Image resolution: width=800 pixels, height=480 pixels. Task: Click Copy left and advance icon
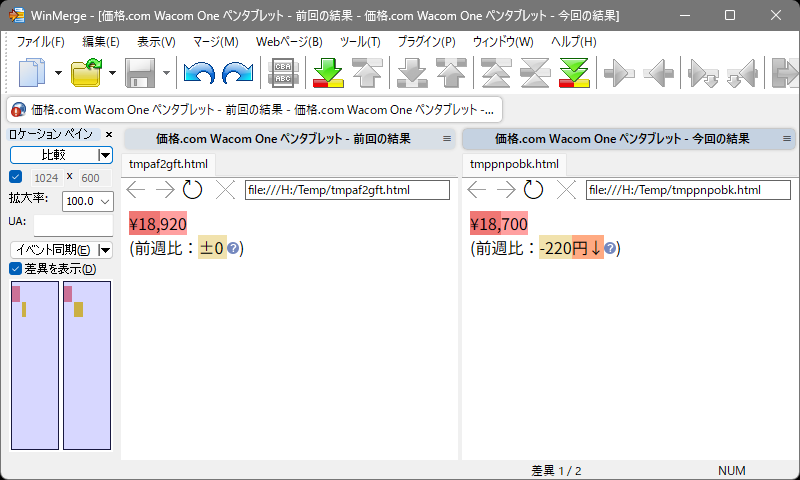(742, 73)
